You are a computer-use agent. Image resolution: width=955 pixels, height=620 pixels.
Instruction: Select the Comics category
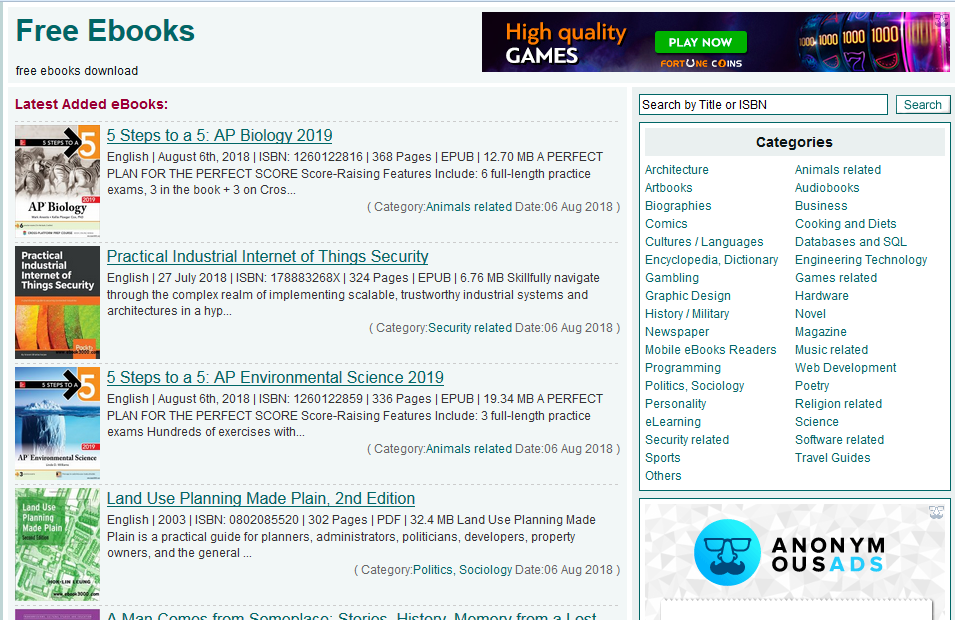[x=666, y=223]
